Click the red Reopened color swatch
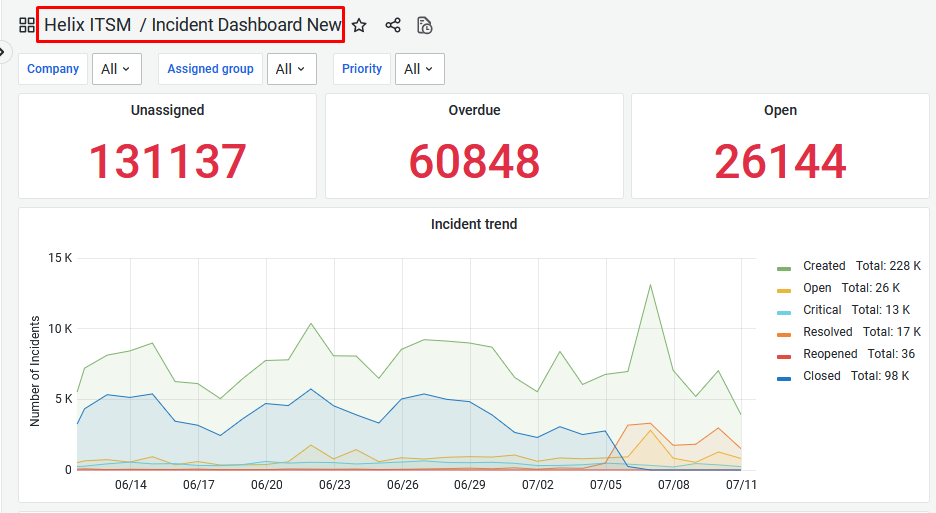Viewport: 936px width, 513px height. [x=784, y=357]
